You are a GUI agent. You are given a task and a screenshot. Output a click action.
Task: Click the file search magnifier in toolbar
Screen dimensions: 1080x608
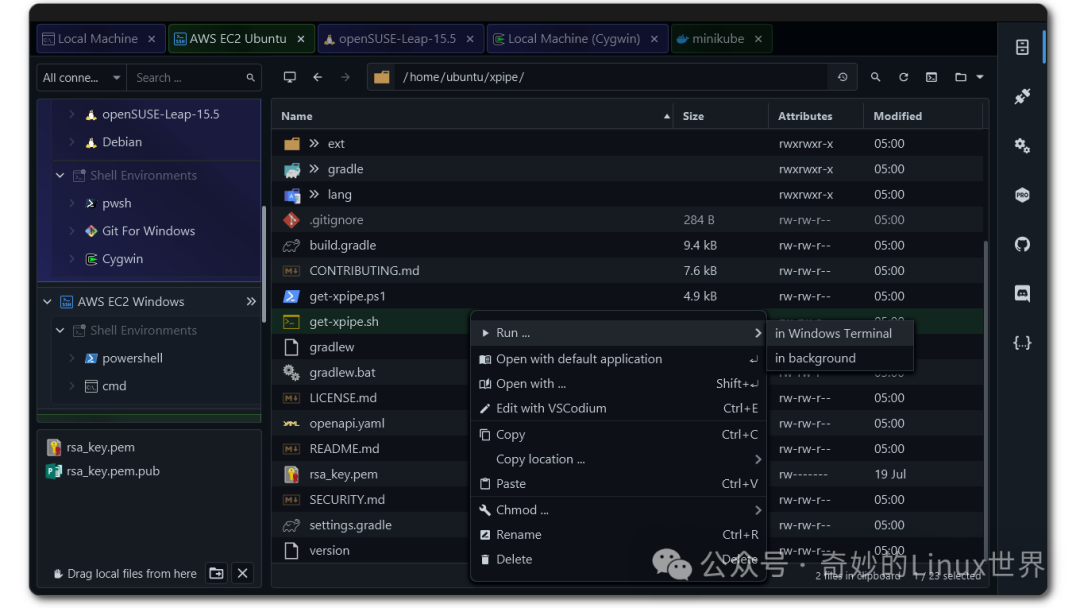(875, 77)
